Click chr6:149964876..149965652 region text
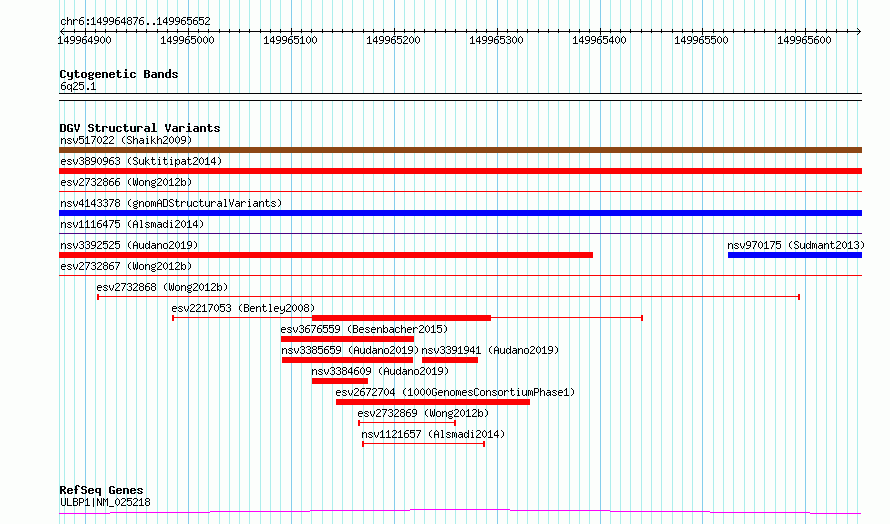The width and height of the screenshot is (890, 524). pyautogui.click(x=135, y=21)
